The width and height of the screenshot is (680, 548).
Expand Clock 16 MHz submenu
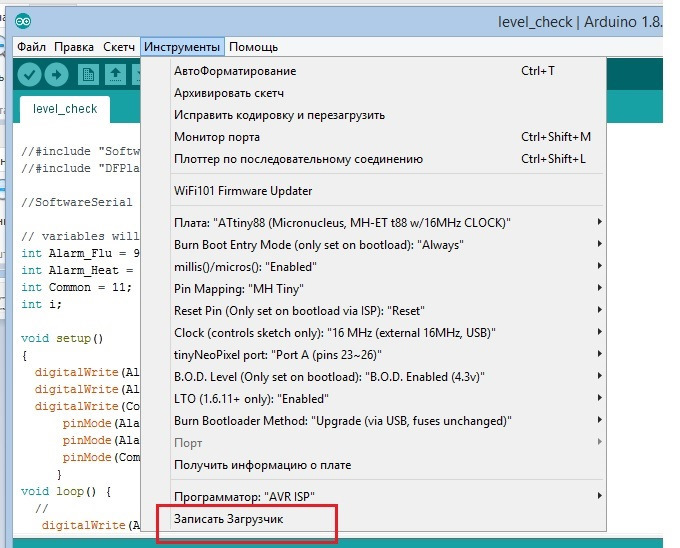tap(373, 333)
